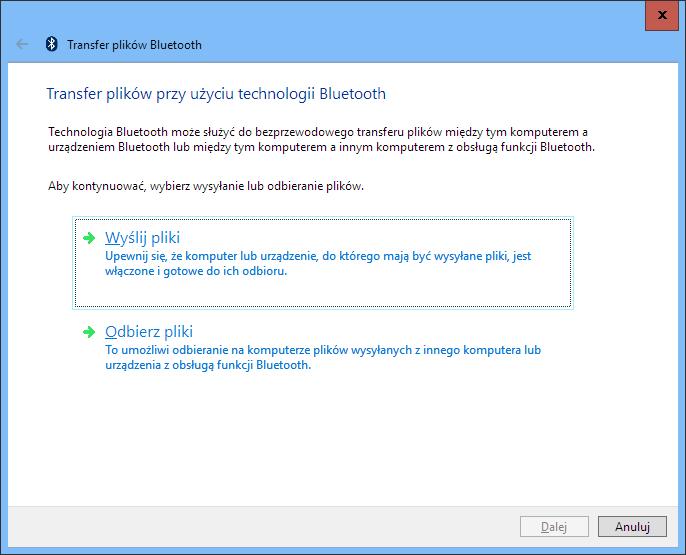This screenshot has height=555, width=686.
Task: Click the Dalej button
Action: (x=554, y=527)
